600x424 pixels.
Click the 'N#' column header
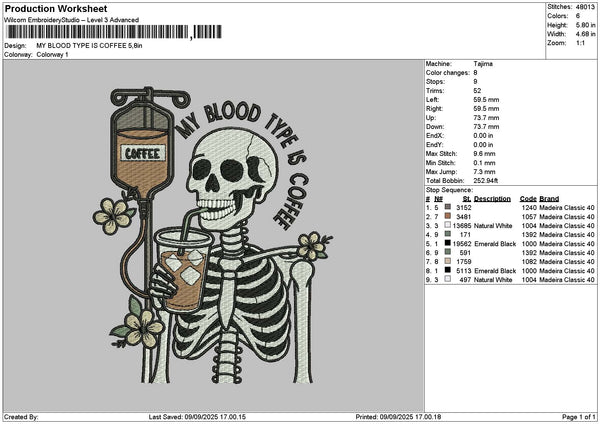point(439,199)
